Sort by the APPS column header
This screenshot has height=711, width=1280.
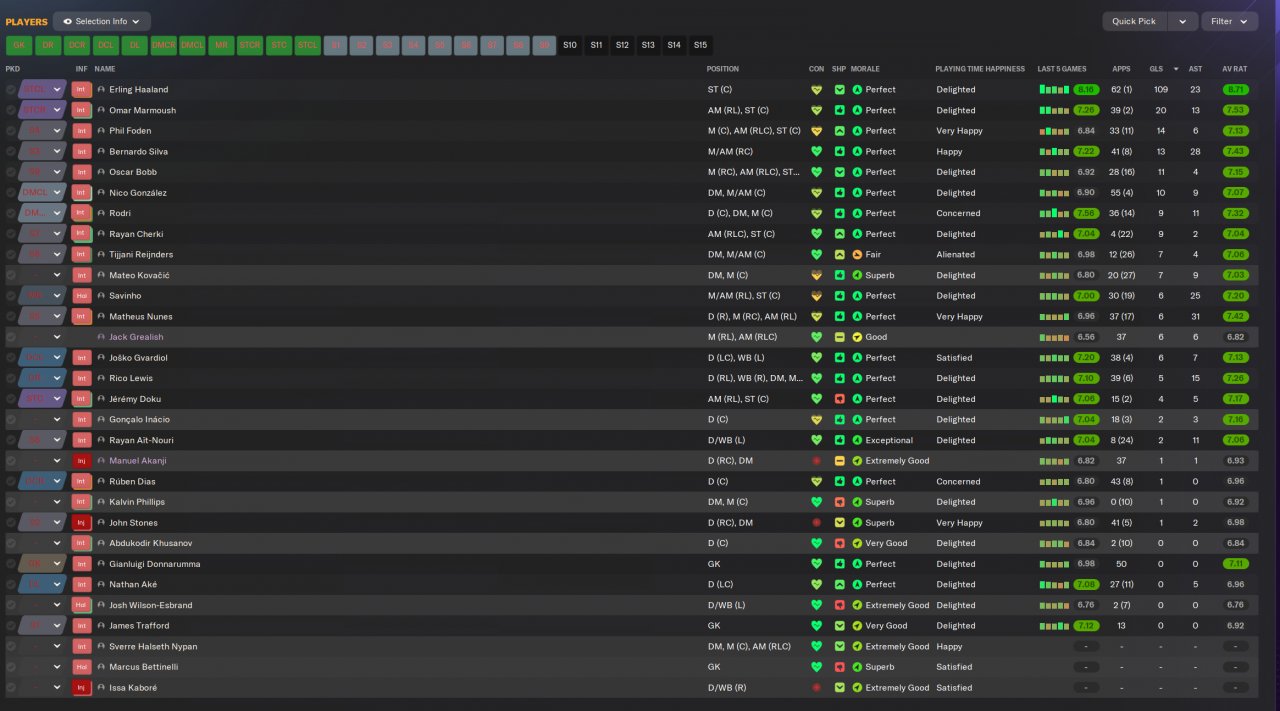(1121, 69)
